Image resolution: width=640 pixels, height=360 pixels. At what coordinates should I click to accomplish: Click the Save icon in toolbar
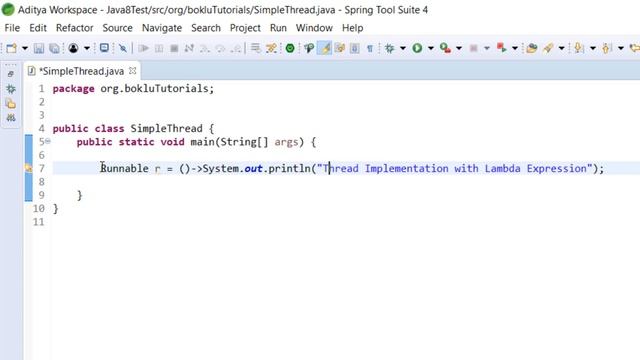pos(39,49)
